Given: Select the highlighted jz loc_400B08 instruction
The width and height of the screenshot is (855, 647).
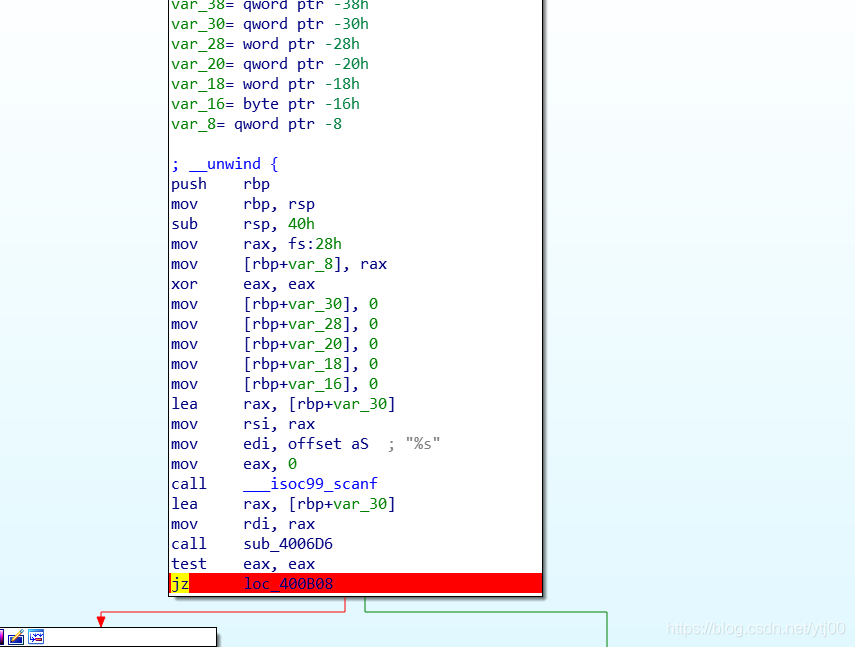Looking at the screenshot, I should pos(356,584).
